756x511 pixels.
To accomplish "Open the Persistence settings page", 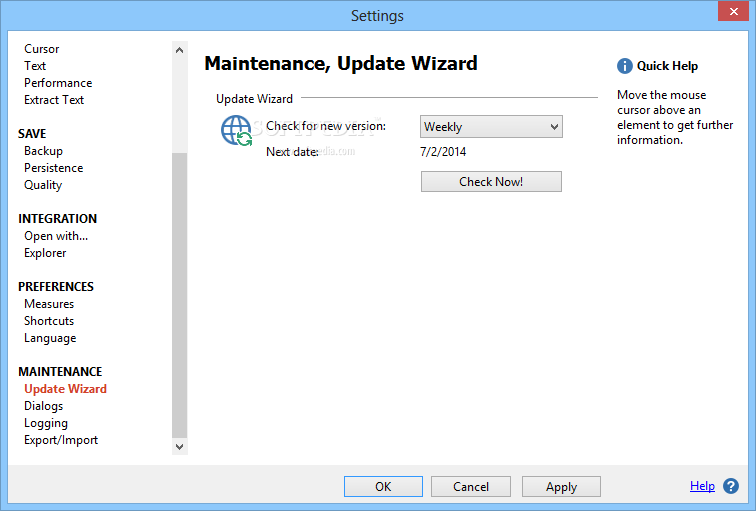I will point(54,168).
